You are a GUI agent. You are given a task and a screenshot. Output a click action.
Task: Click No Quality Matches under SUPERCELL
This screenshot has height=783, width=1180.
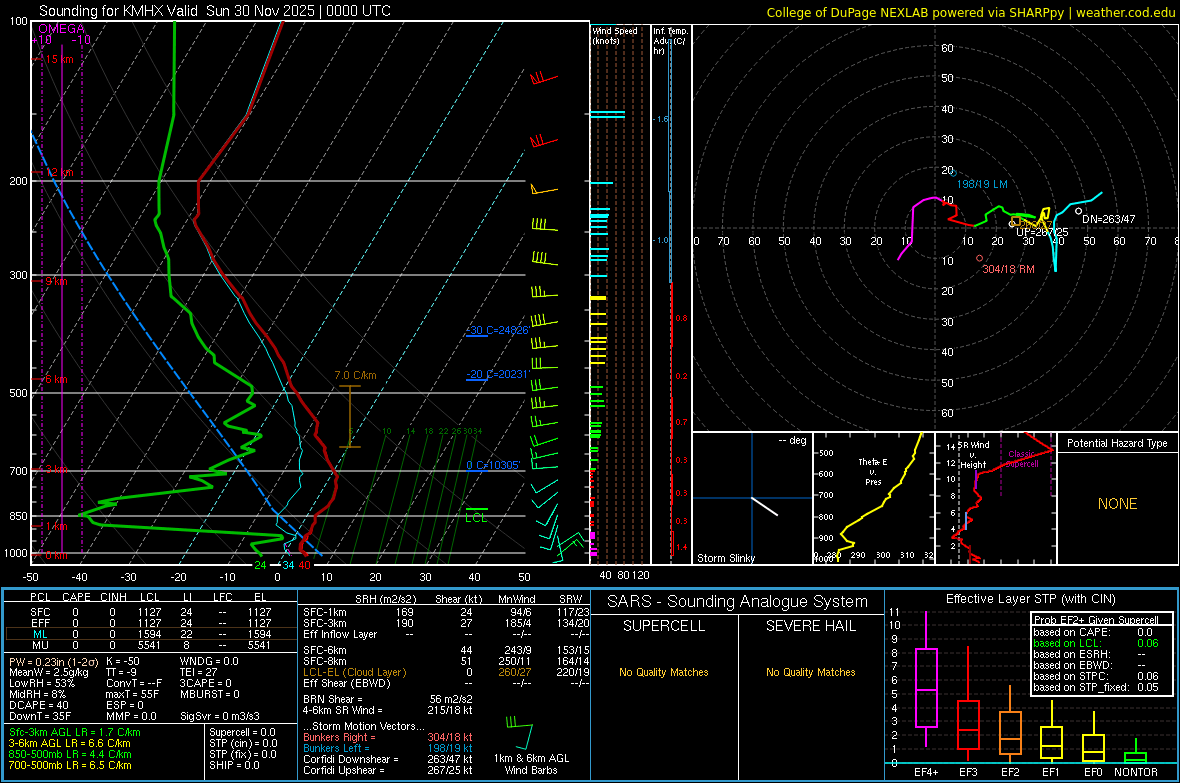click(x=664, y=672)
